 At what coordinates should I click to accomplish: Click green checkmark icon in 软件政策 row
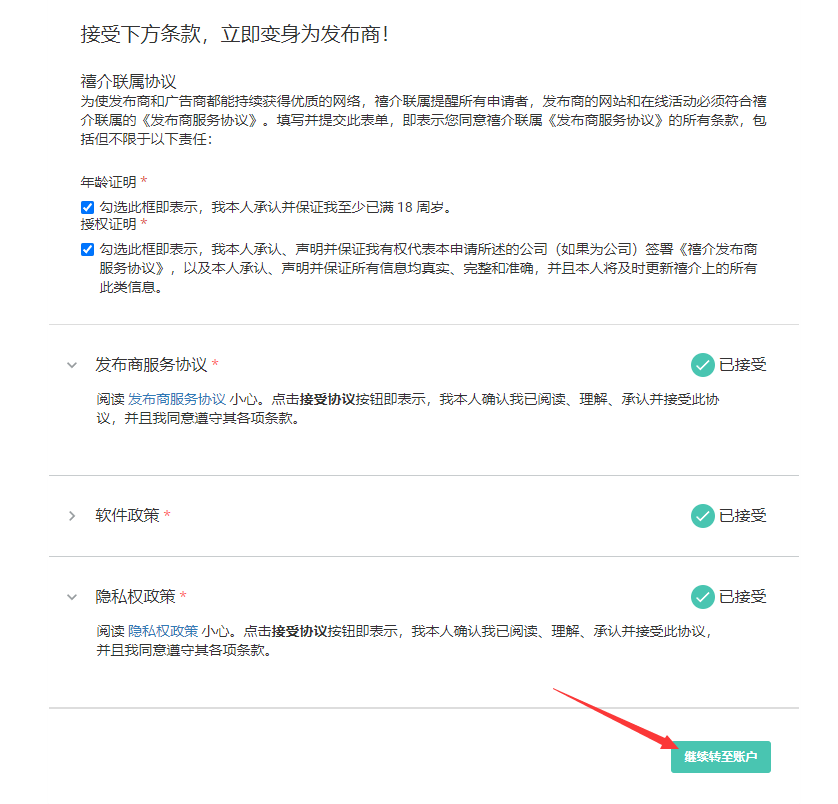click(703, 516)
